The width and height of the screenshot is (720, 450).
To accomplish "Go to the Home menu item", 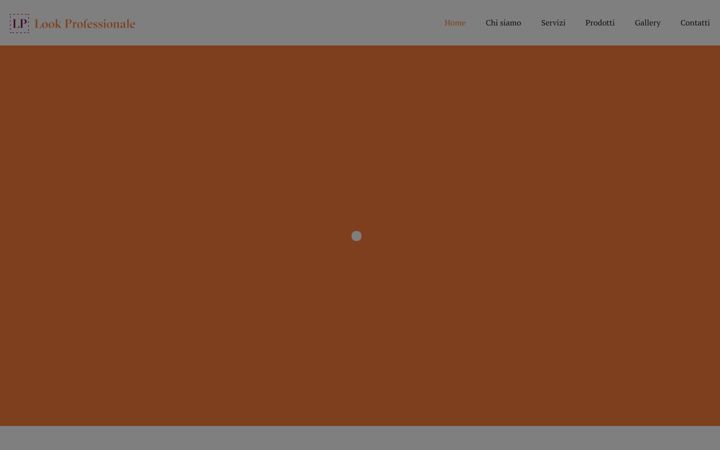I will pos(455,23).
